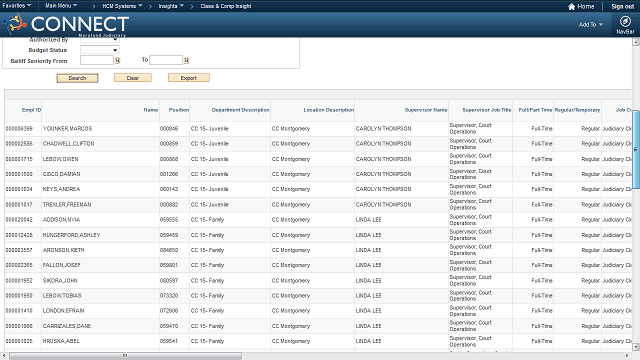640x360 pixels.
Task: Open the NavBar compass icon
Action: (x=625, y=21)
